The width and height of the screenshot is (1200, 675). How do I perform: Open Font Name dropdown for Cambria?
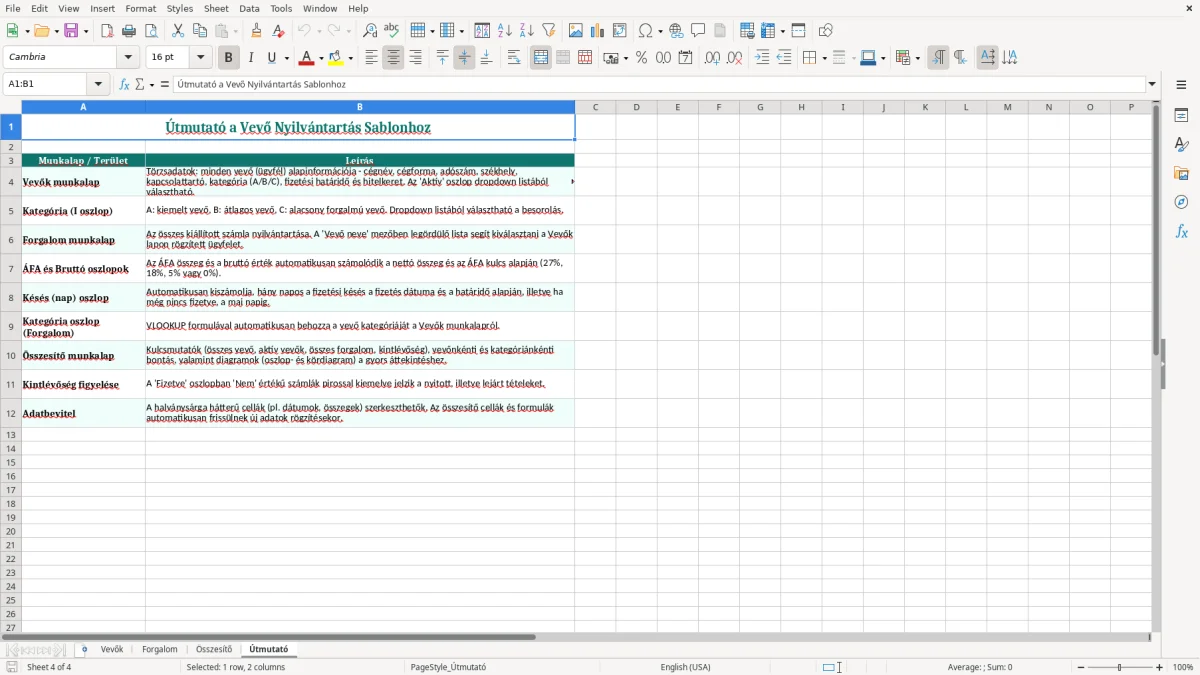point(128,58)
